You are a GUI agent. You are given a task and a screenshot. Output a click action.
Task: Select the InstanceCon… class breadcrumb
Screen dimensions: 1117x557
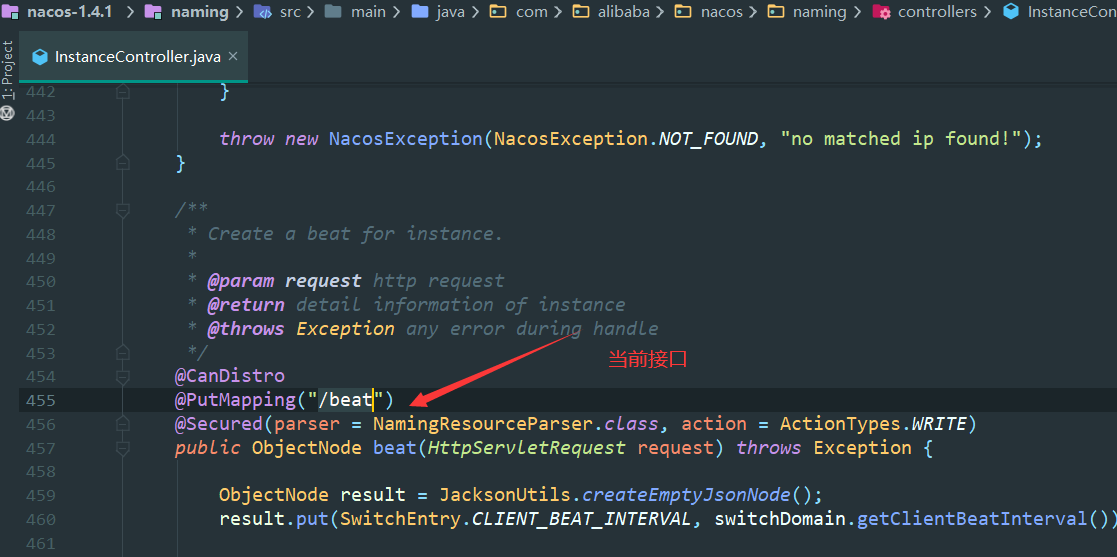coord(1059,11)
